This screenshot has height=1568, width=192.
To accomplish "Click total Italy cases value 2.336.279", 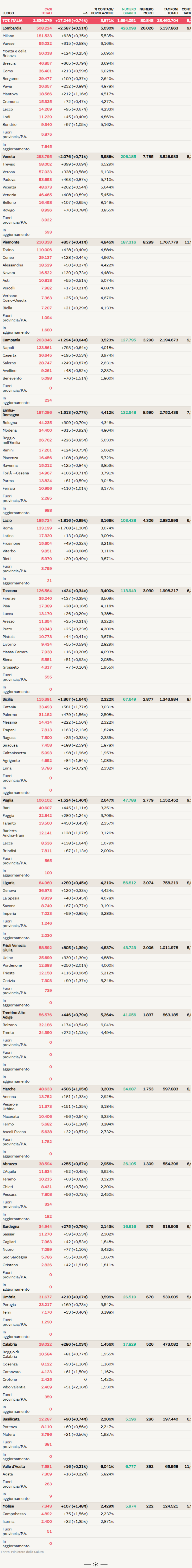I will pyautogui.click(x=42, y=21).
